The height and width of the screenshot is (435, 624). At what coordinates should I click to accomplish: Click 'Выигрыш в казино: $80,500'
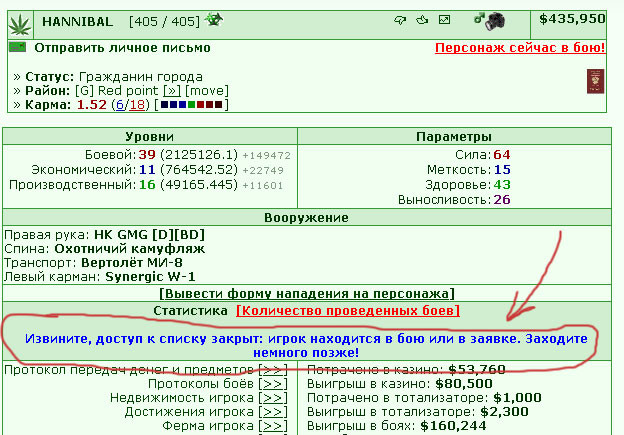click(x=400, y=384)
